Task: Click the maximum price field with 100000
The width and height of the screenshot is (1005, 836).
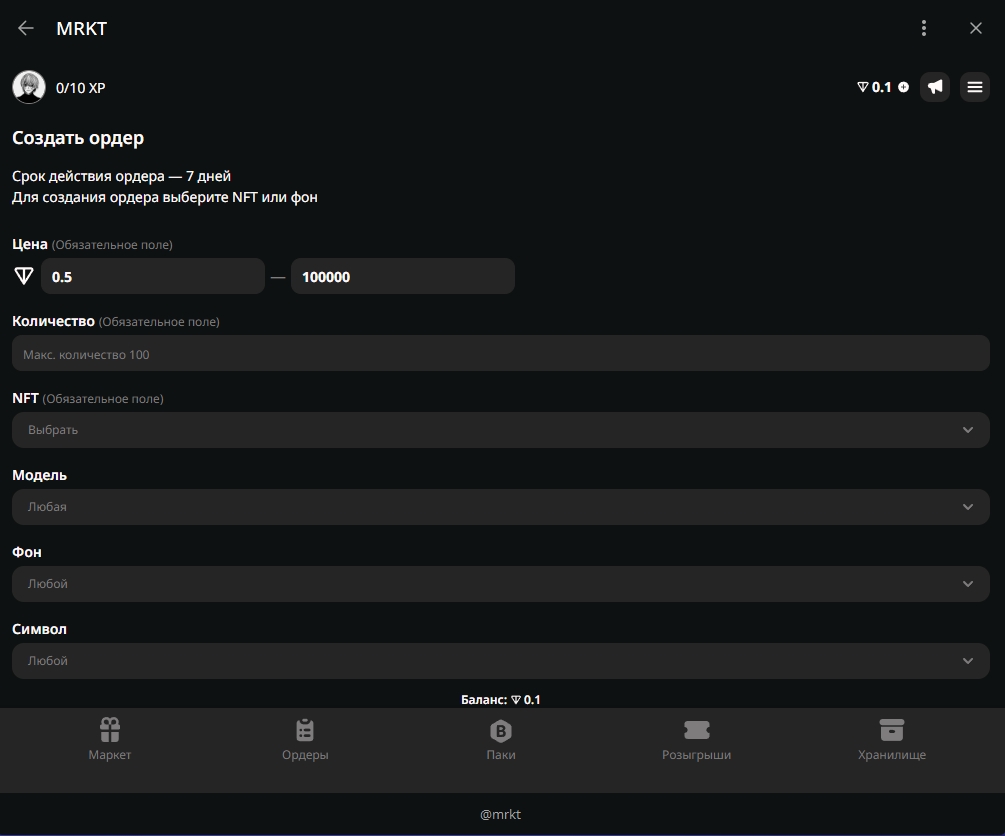Action: click(402, 276)
